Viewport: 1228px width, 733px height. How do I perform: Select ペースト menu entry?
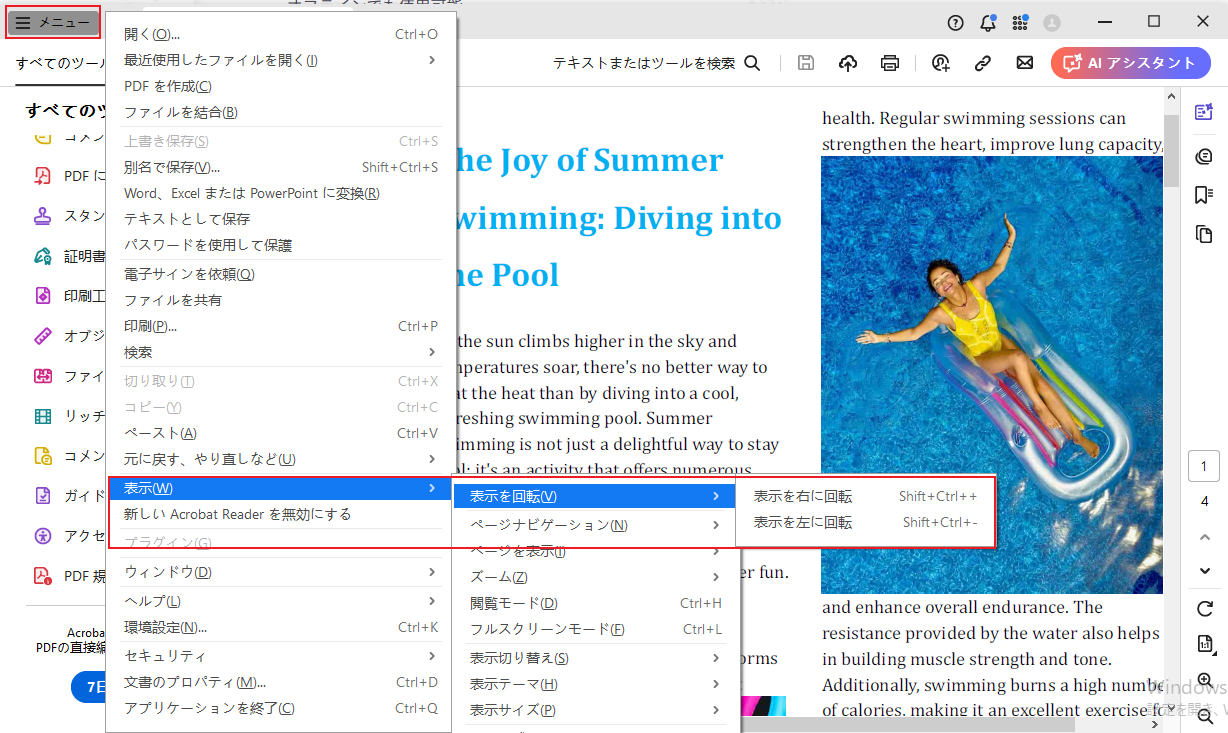click(x=281, y=433)
